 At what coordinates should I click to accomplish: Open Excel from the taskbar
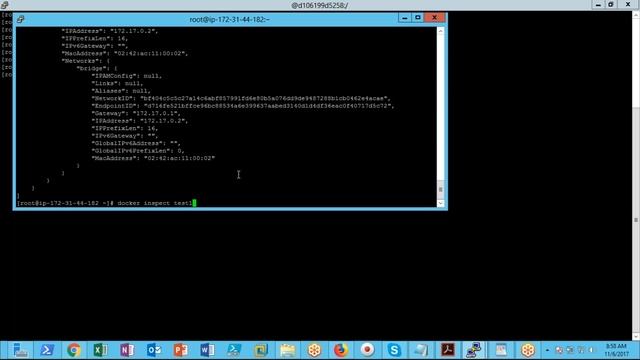point(100,350)
